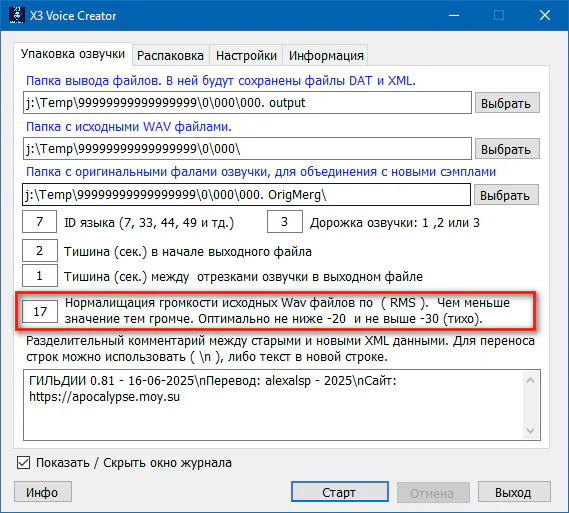Toggle the Показать / Скрыть окно журнала checkbox
Viewport: 569px width, 513px height.
(24, 463)
